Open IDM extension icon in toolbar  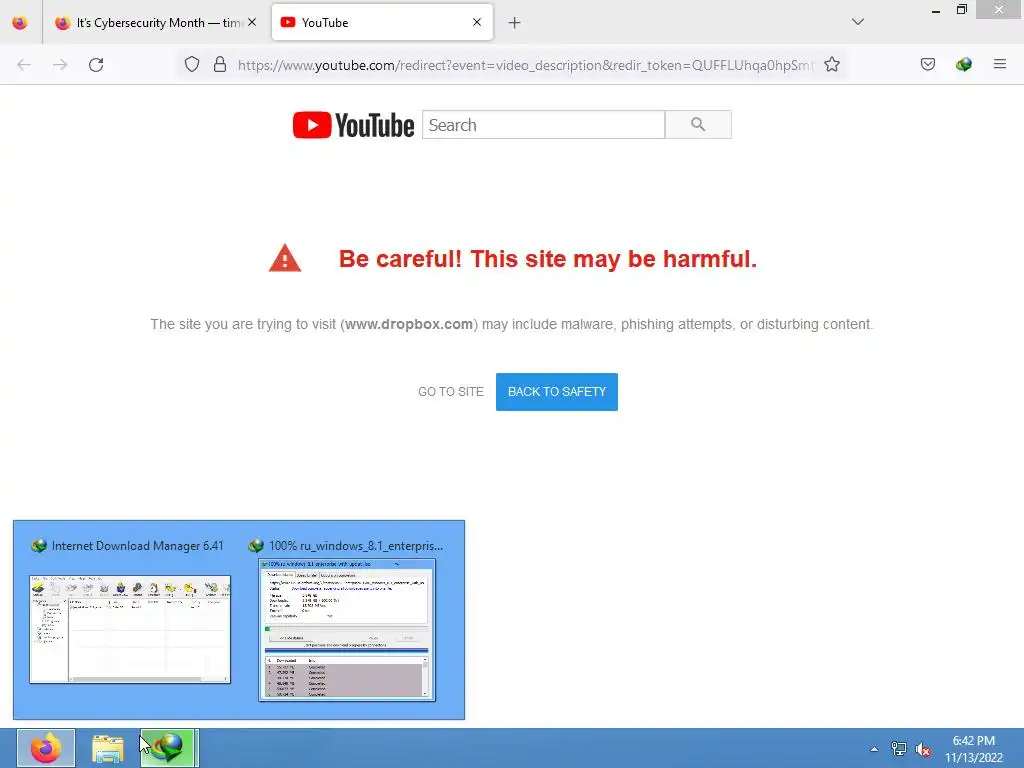(x=963, y=64)
